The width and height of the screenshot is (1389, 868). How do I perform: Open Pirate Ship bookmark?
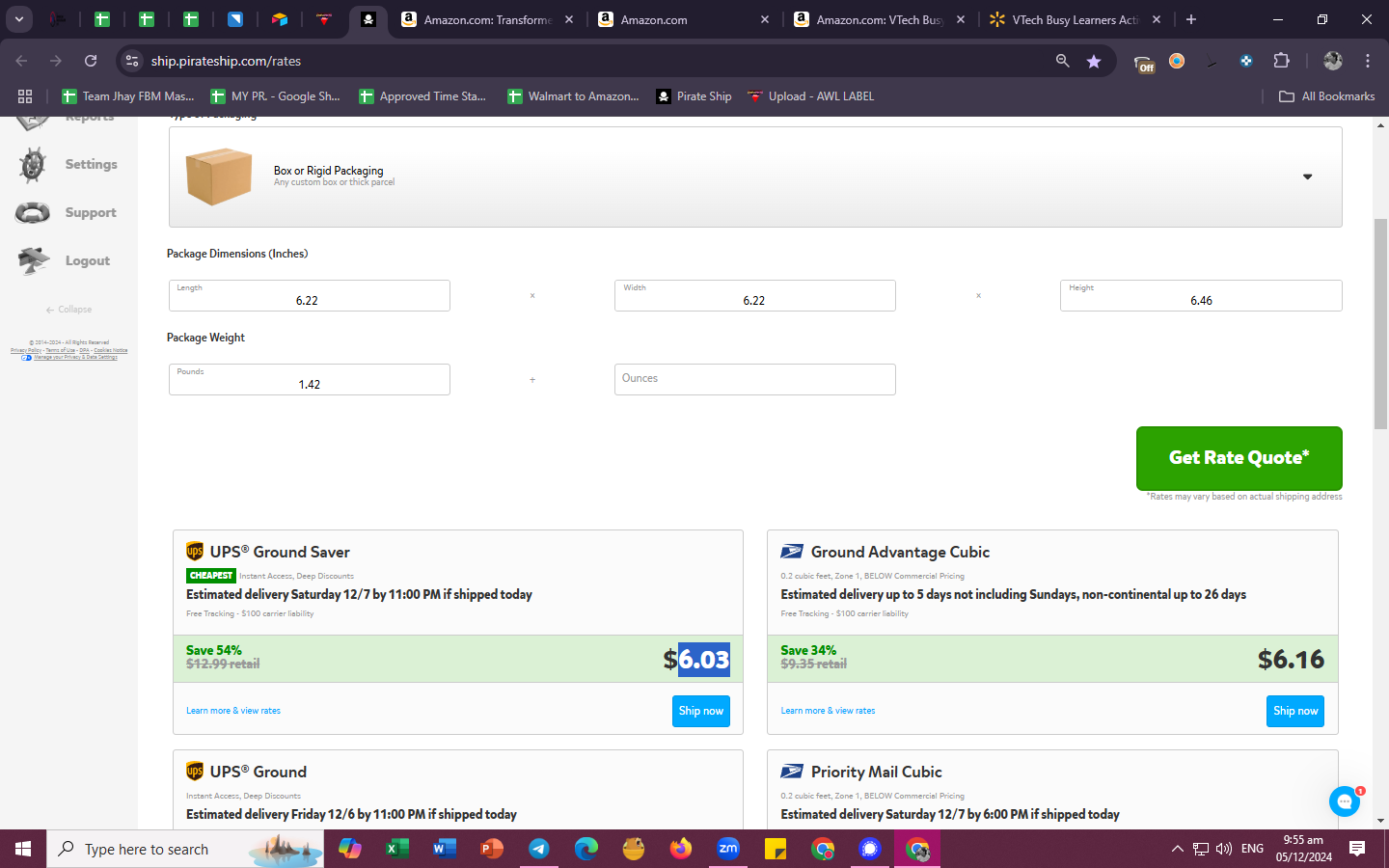point(694,96)
